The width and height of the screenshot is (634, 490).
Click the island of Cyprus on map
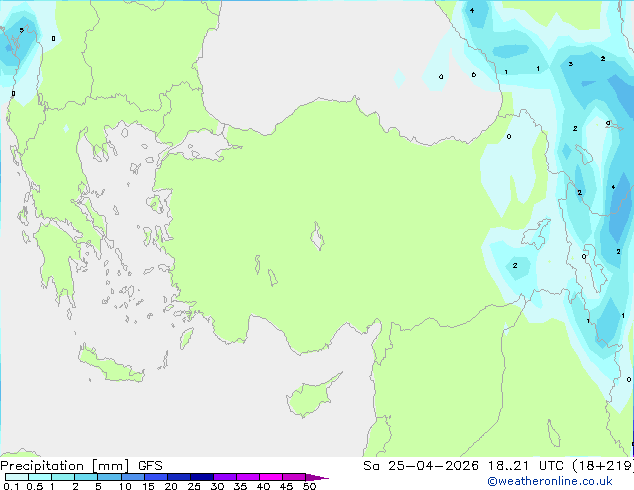309,398
